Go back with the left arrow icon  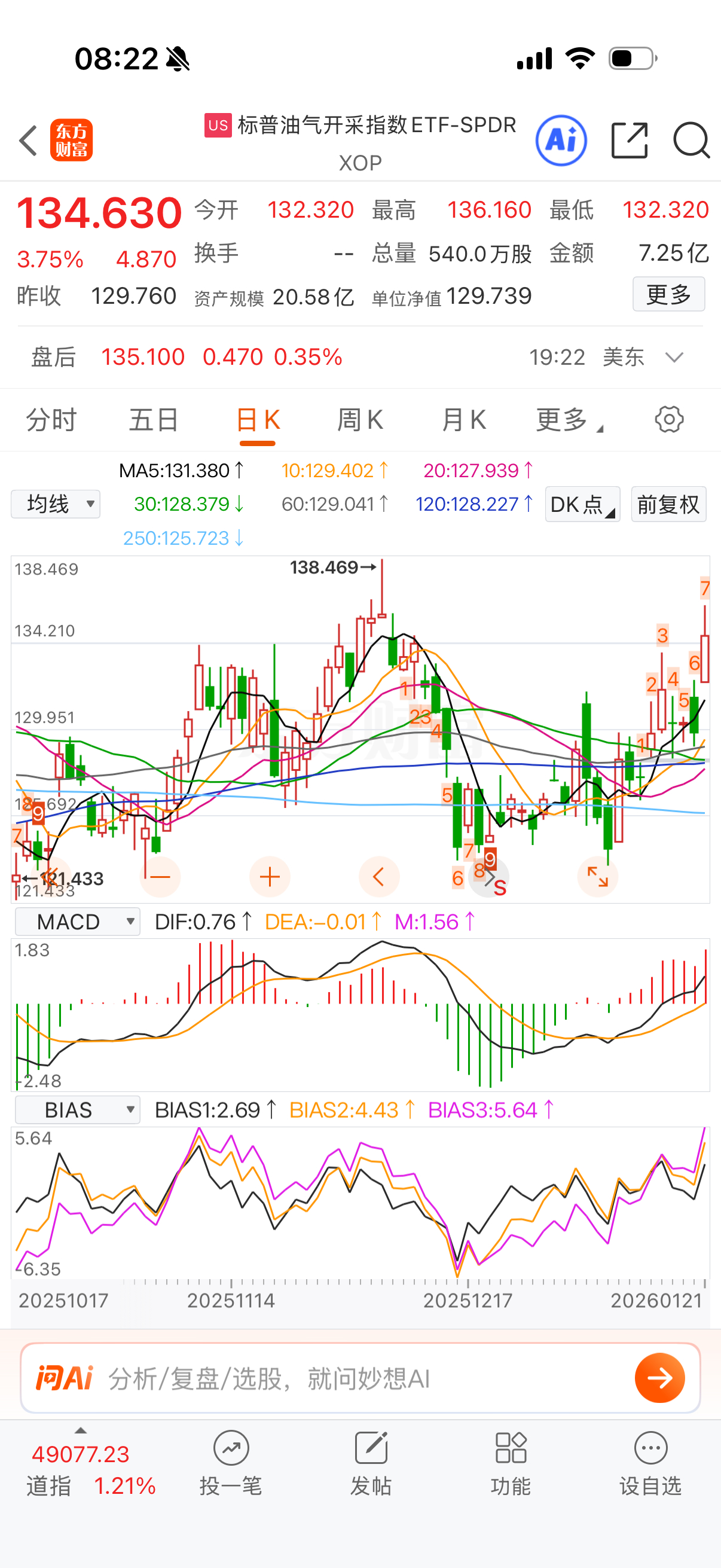pos(28,141)
